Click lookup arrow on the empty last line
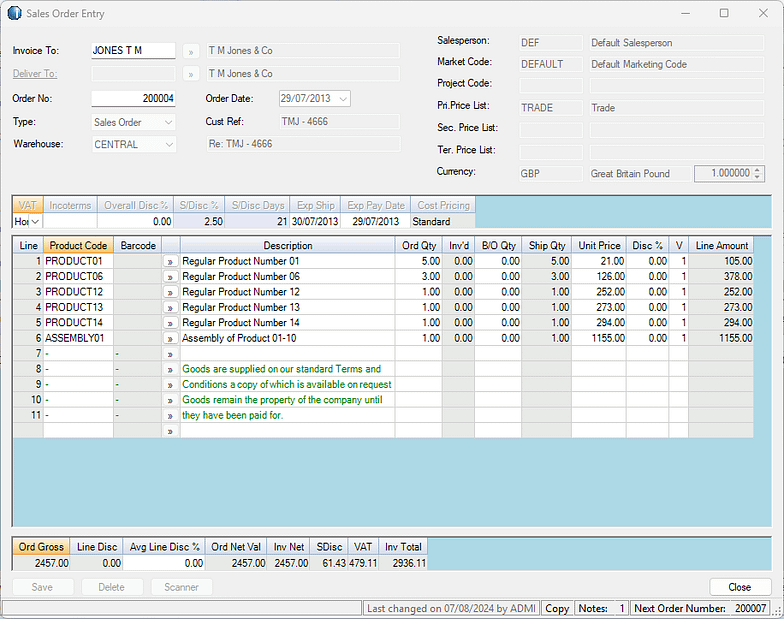The width and height of the screenshot is (784, 619). 170,431
